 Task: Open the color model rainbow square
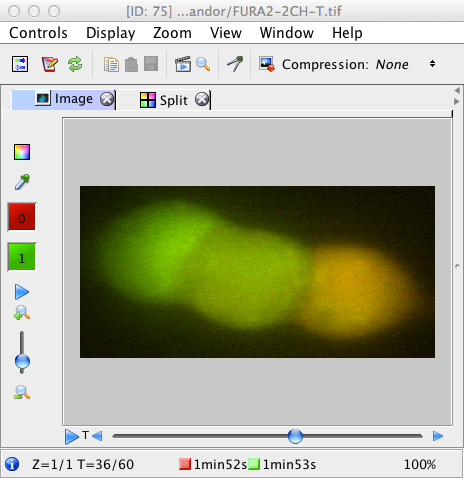click(x=22, y=152)
